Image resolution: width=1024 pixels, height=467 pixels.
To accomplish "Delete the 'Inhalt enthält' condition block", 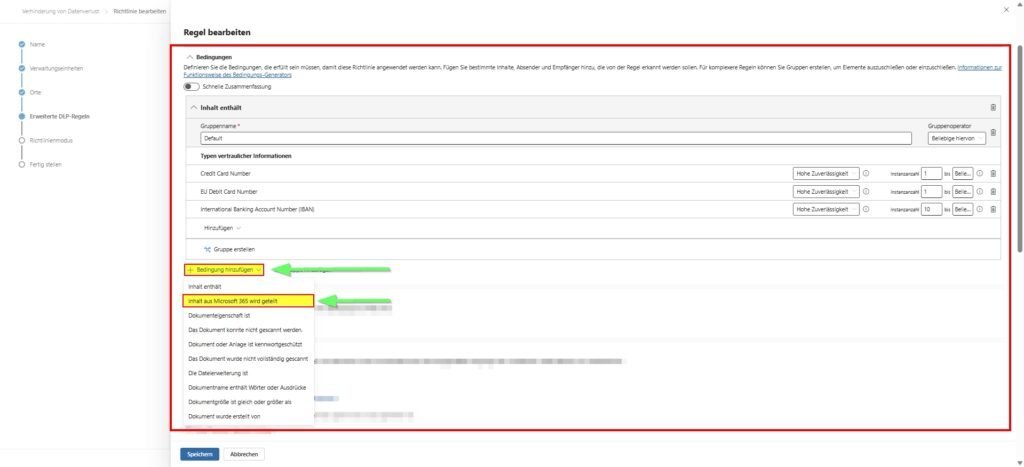I will (993, 107).
